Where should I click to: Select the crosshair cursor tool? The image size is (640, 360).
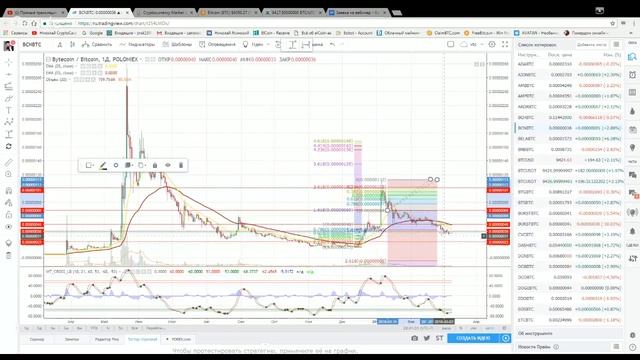tap(9, 62)
